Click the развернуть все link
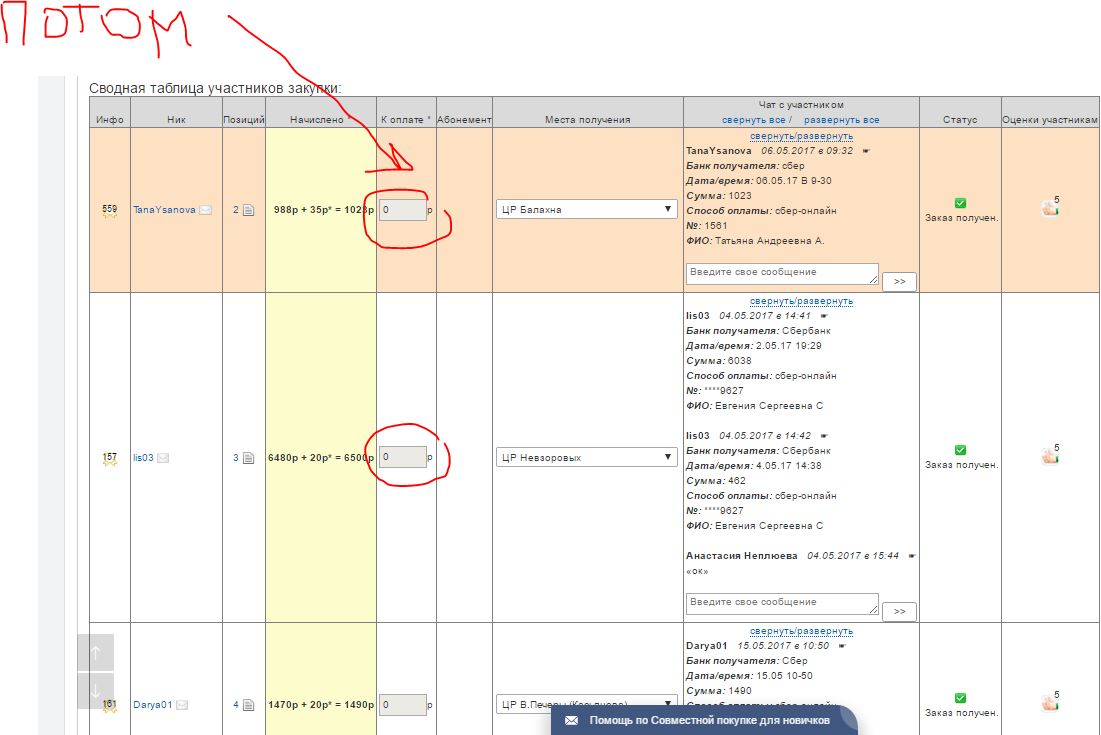This screenshot has height=735, width=1101. click(841, 120)
